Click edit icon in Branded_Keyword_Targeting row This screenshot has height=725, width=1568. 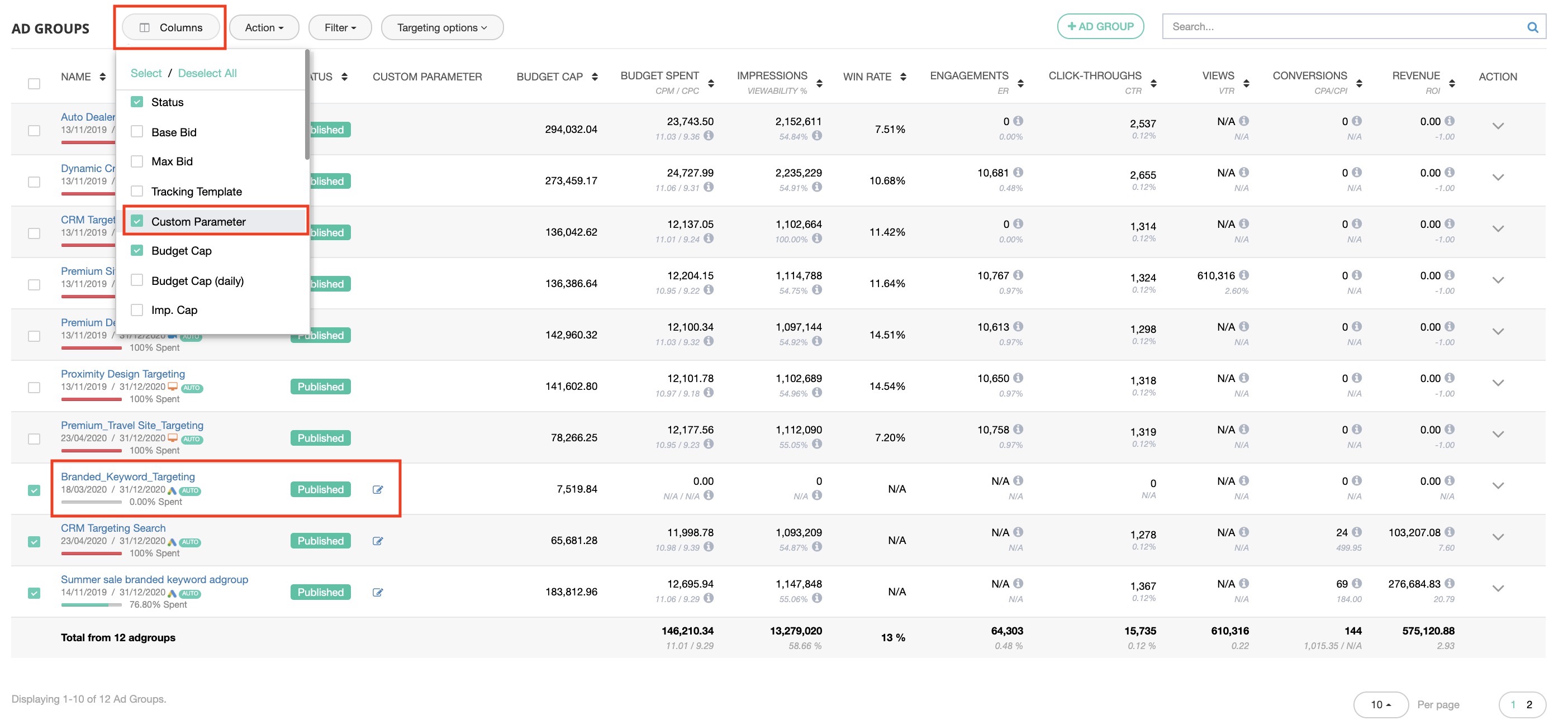(377, 490)
